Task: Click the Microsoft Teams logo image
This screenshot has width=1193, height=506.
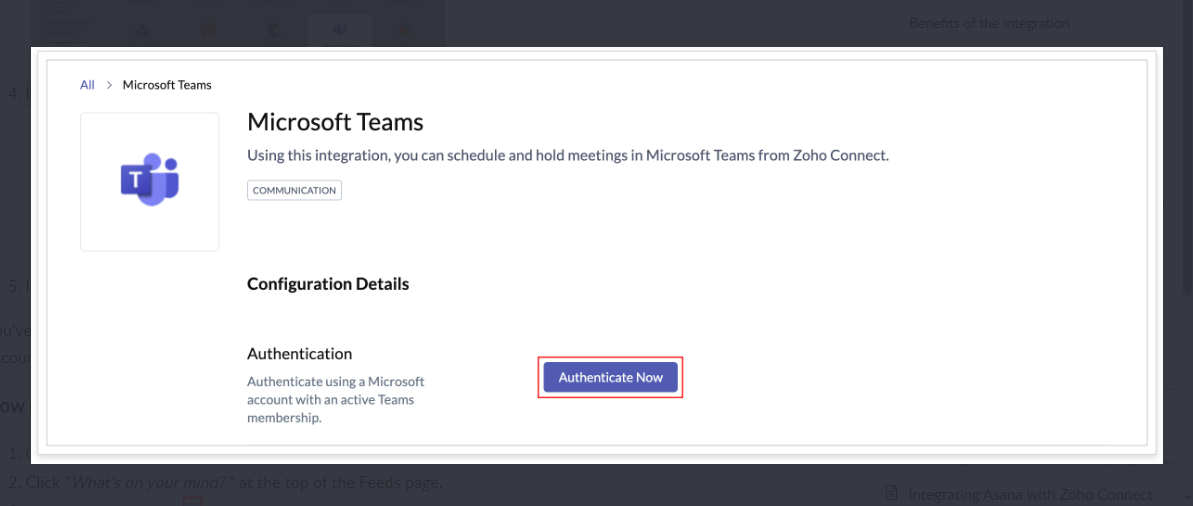Action: pos(149,181)
